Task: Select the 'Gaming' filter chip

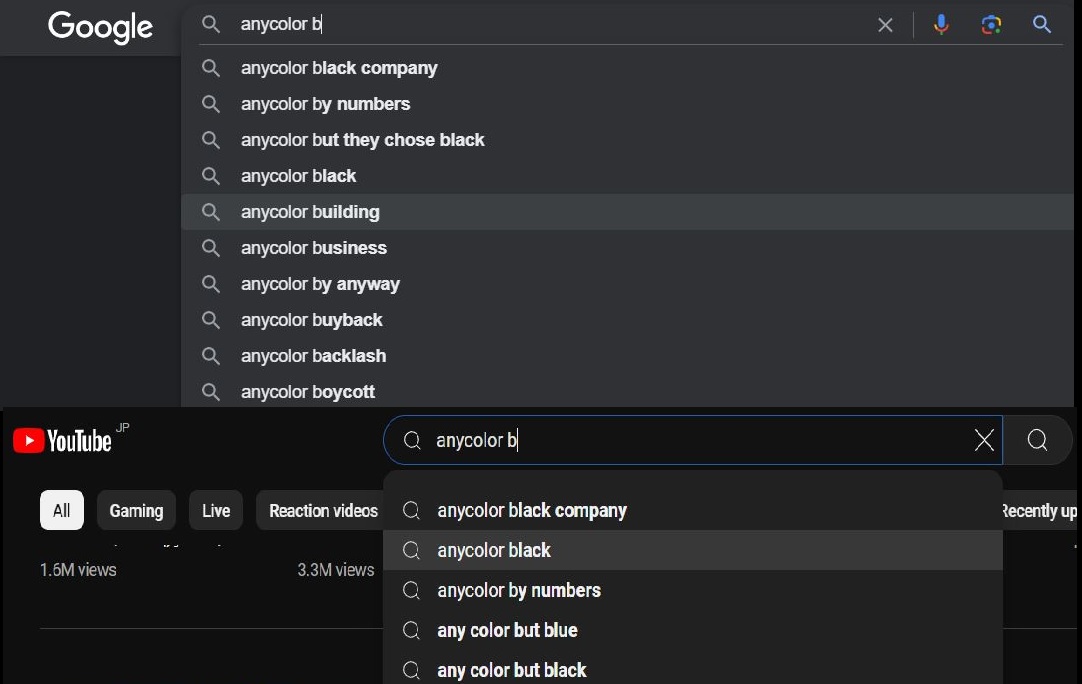Action: [137, 511]
